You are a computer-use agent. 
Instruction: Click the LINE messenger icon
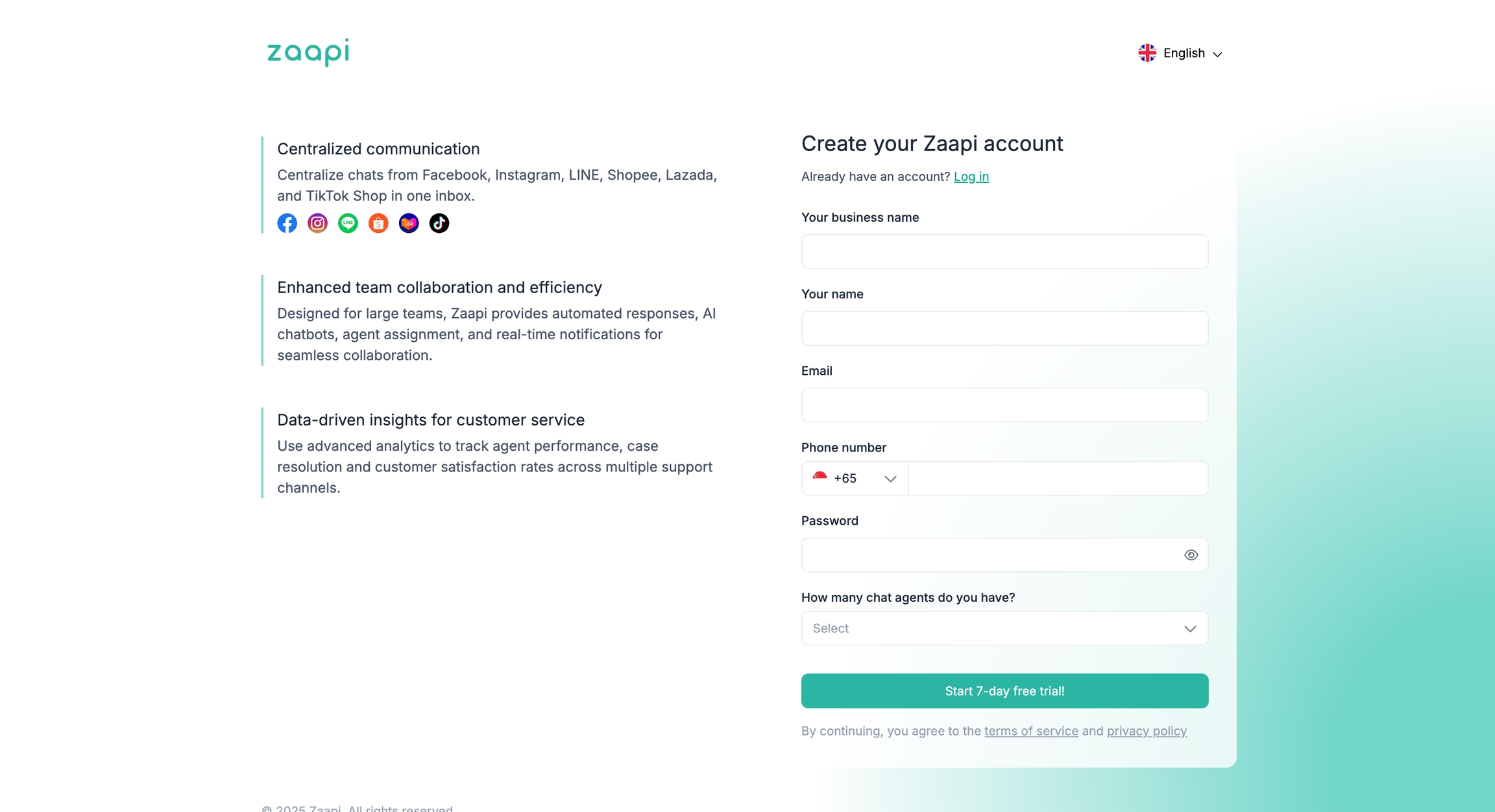tap(348, 223)
